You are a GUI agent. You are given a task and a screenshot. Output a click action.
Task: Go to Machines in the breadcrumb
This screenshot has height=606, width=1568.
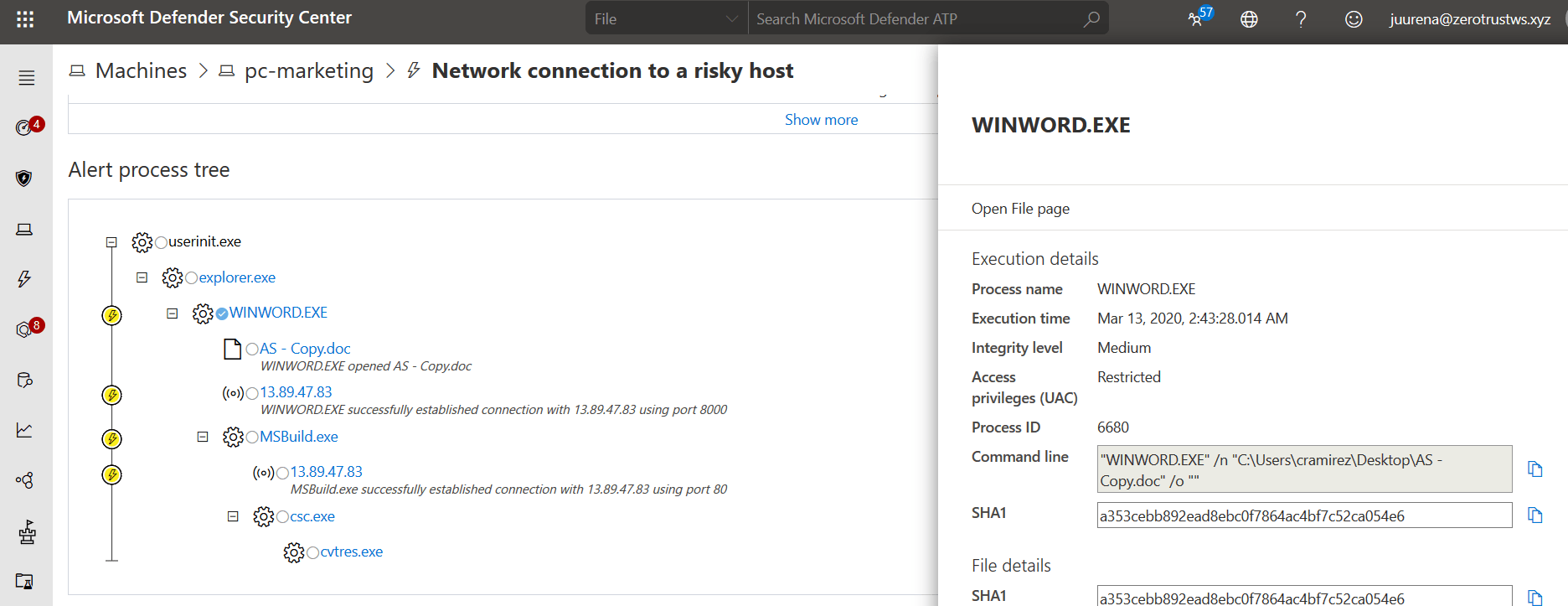pos(141,70)
